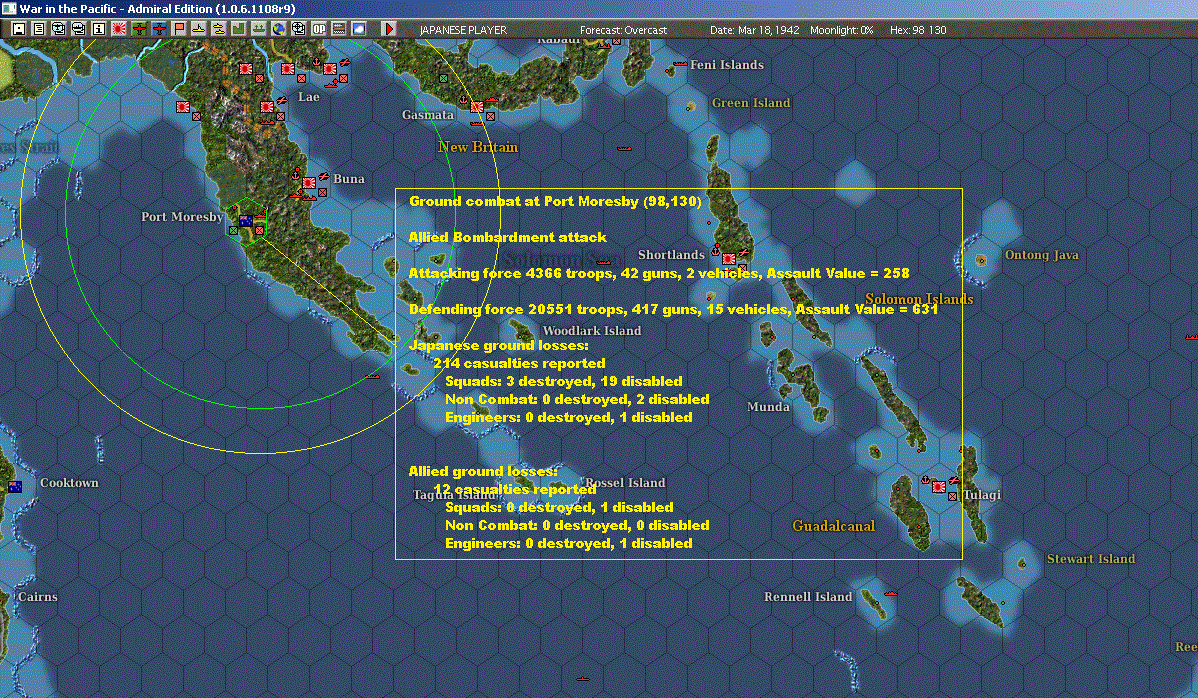Viewport: 1198px width, 698px height.
Task: Click the Japanese ship marker north of Rennell Island
Action: click(890, 593)
